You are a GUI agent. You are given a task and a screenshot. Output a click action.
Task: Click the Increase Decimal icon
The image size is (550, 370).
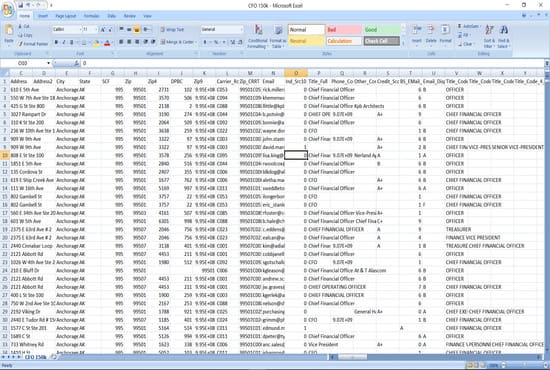coord(233,42)
